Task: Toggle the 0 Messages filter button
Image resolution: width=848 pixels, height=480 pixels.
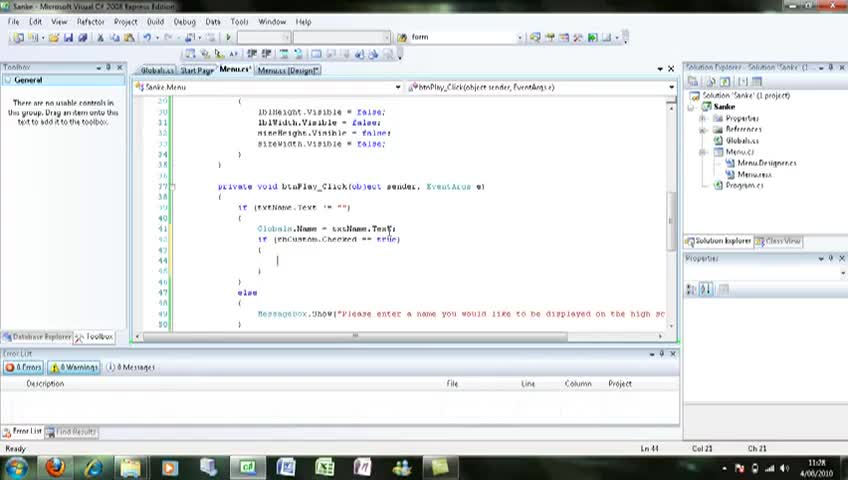Action: pos(130,367)
